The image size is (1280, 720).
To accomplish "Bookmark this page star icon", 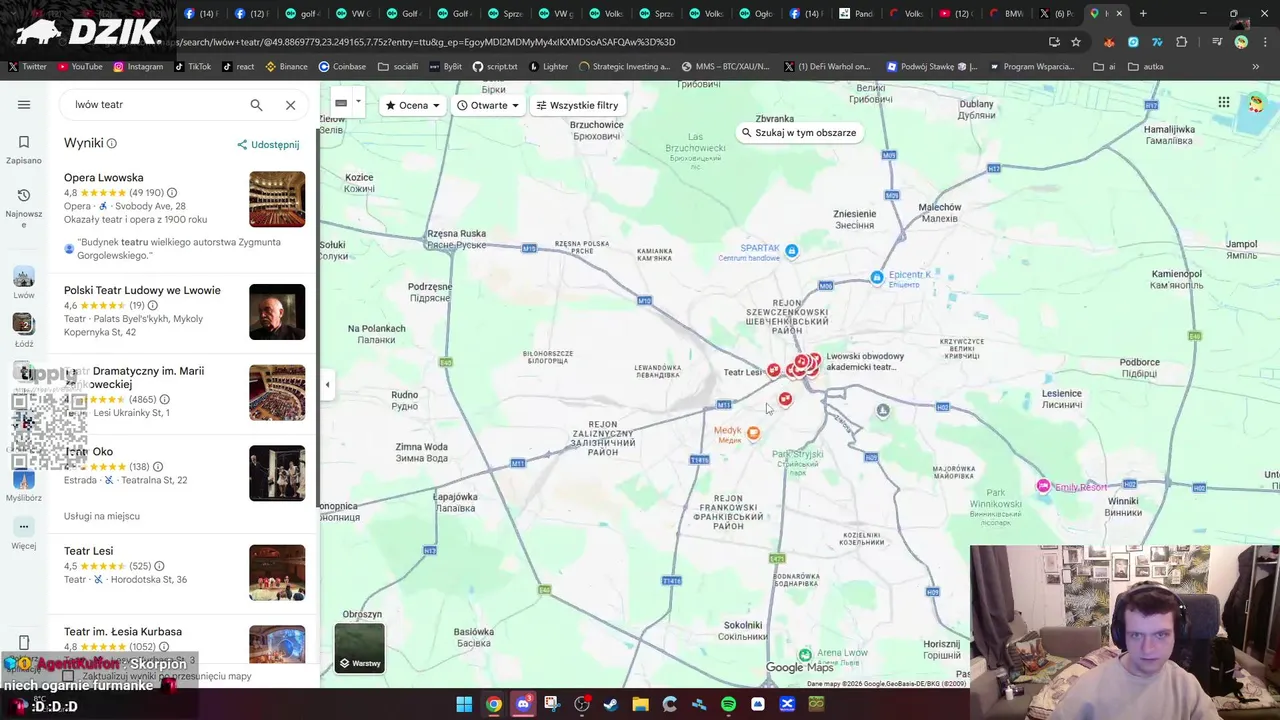I will [1076, 42].
